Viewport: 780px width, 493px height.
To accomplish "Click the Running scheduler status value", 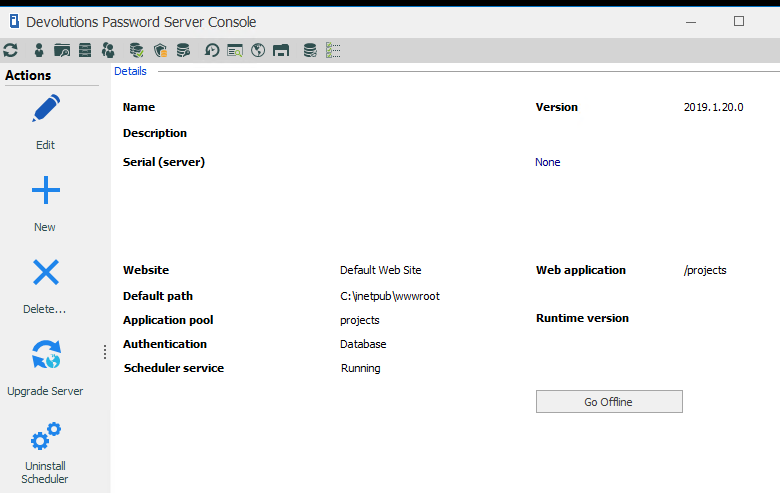I will click(361, 369).
